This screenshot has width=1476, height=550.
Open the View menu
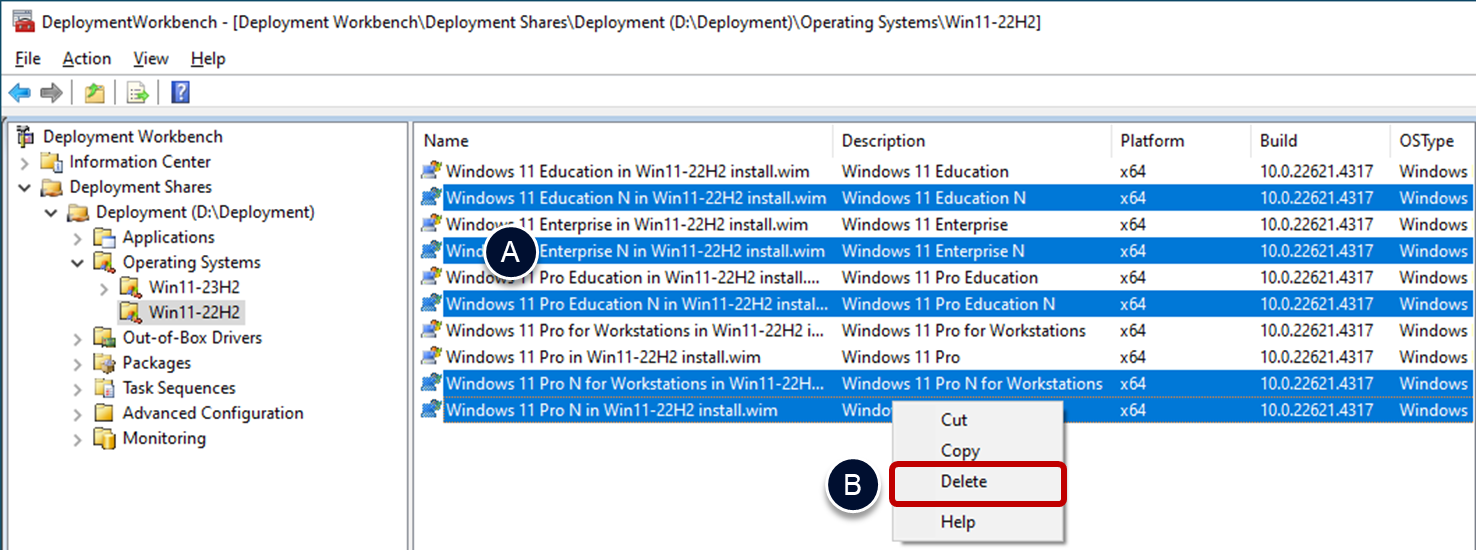click(x=151, y=59)
